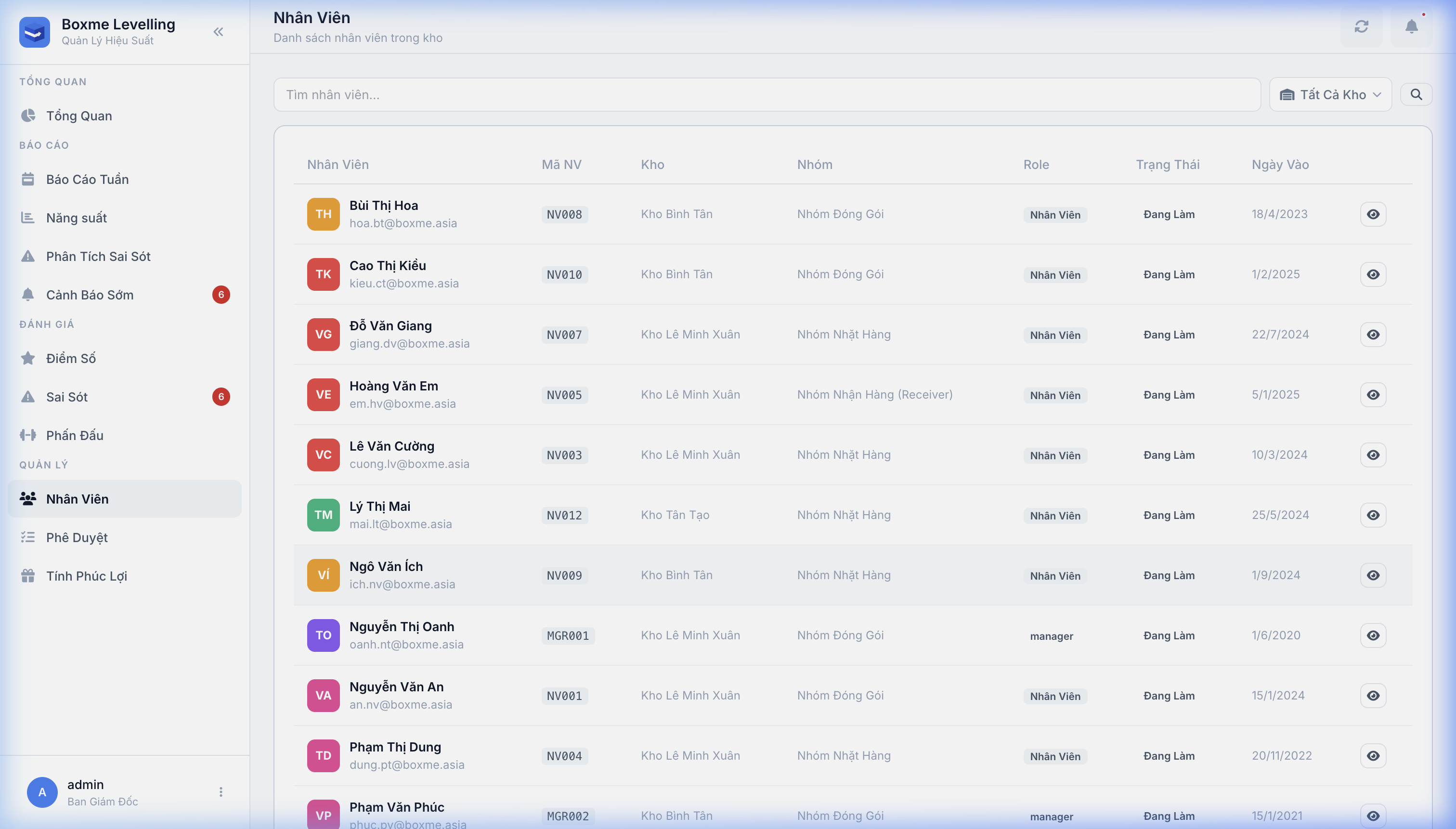Image resolution: width=1456 pixels, height=829 pixels.
Task: Go to Cảnh Báo Sớm menu item
Action: (90, 295)
